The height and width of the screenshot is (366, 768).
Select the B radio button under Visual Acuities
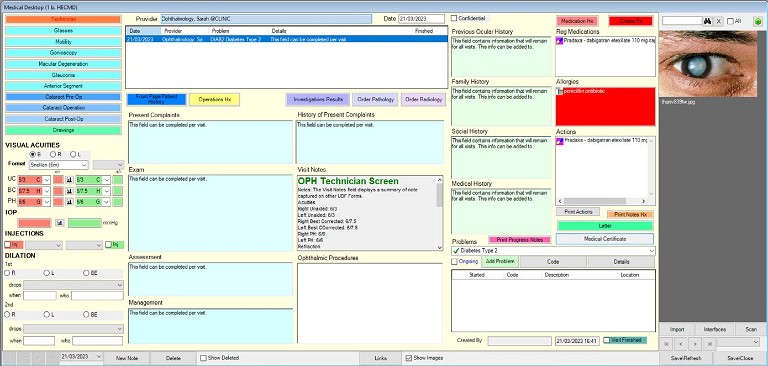coord(32,154)
